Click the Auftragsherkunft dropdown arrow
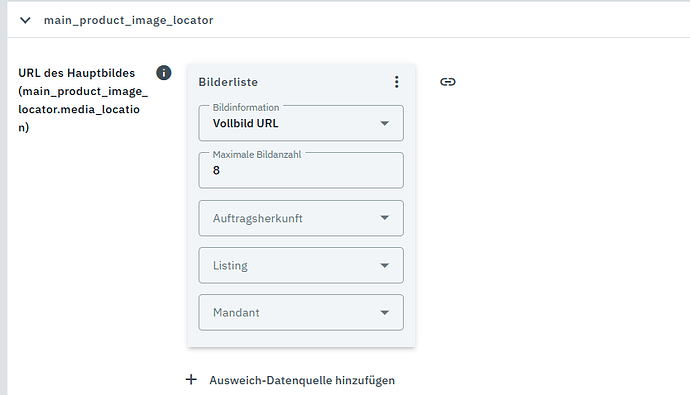The image size is (690, 395). 385,218
